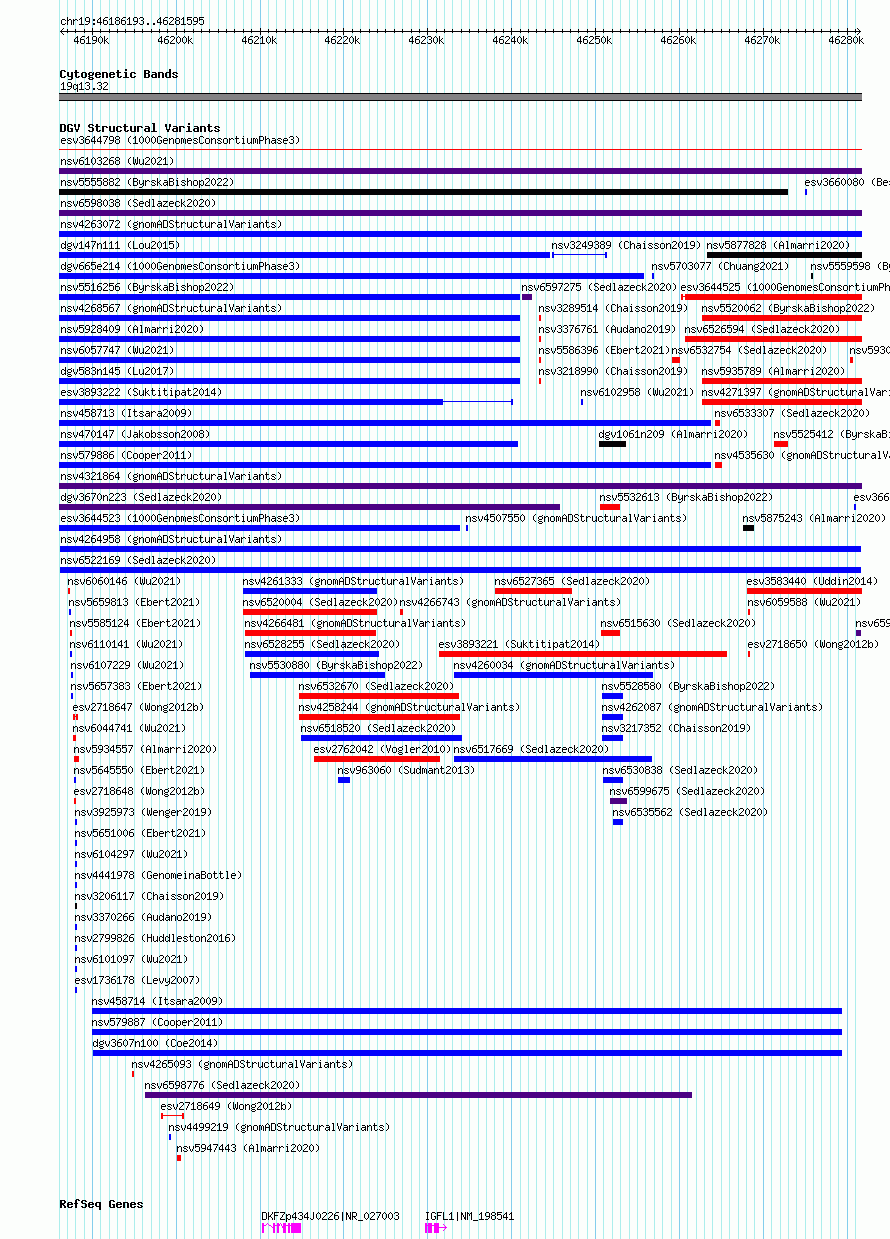Click the dgv1061n209 (Almarri2020) label
The height and width of the screenshot is (1239, 890).
[x=673, y=434]
